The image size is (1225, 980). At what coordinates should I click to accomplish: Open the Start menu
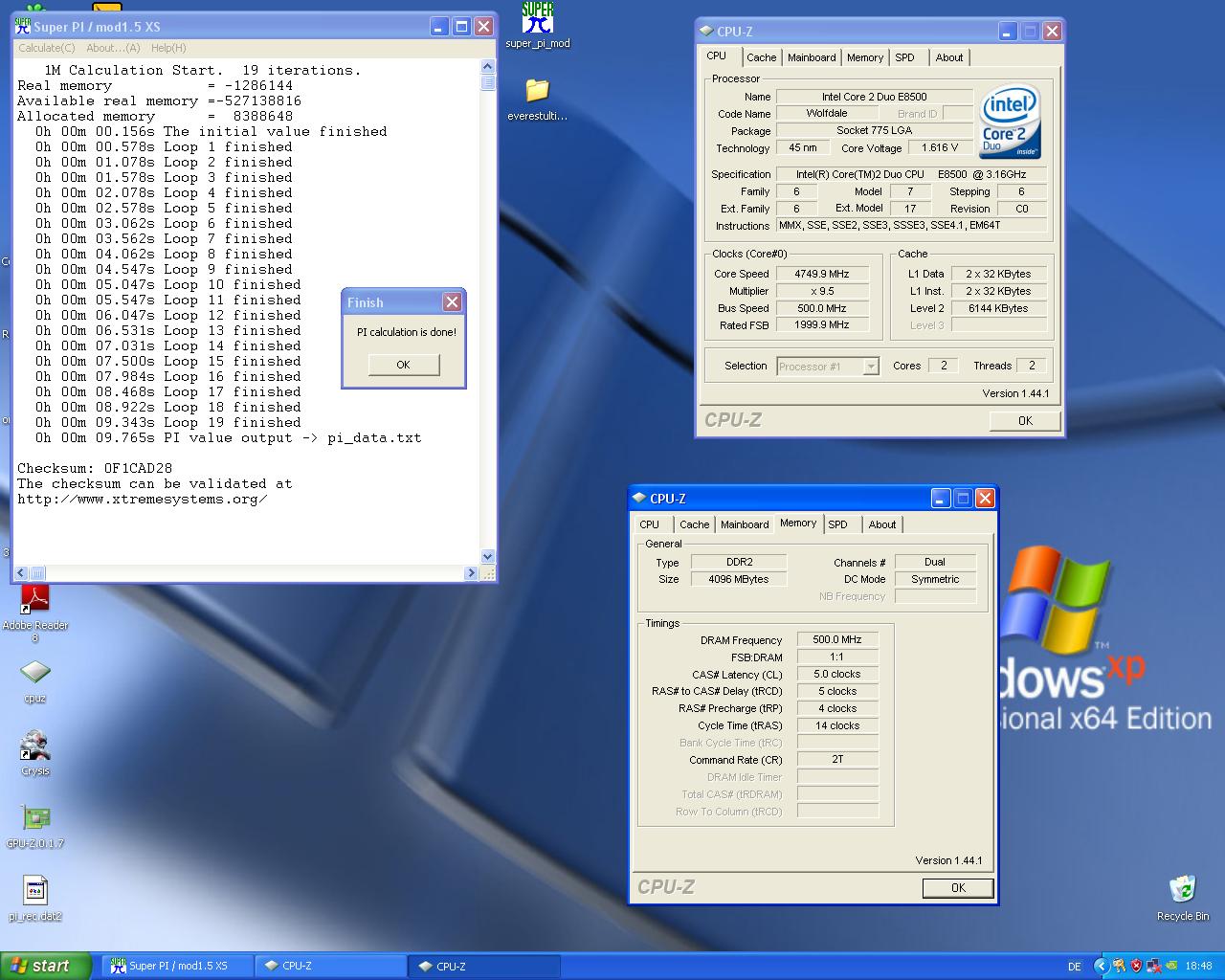tap(46, 966)
